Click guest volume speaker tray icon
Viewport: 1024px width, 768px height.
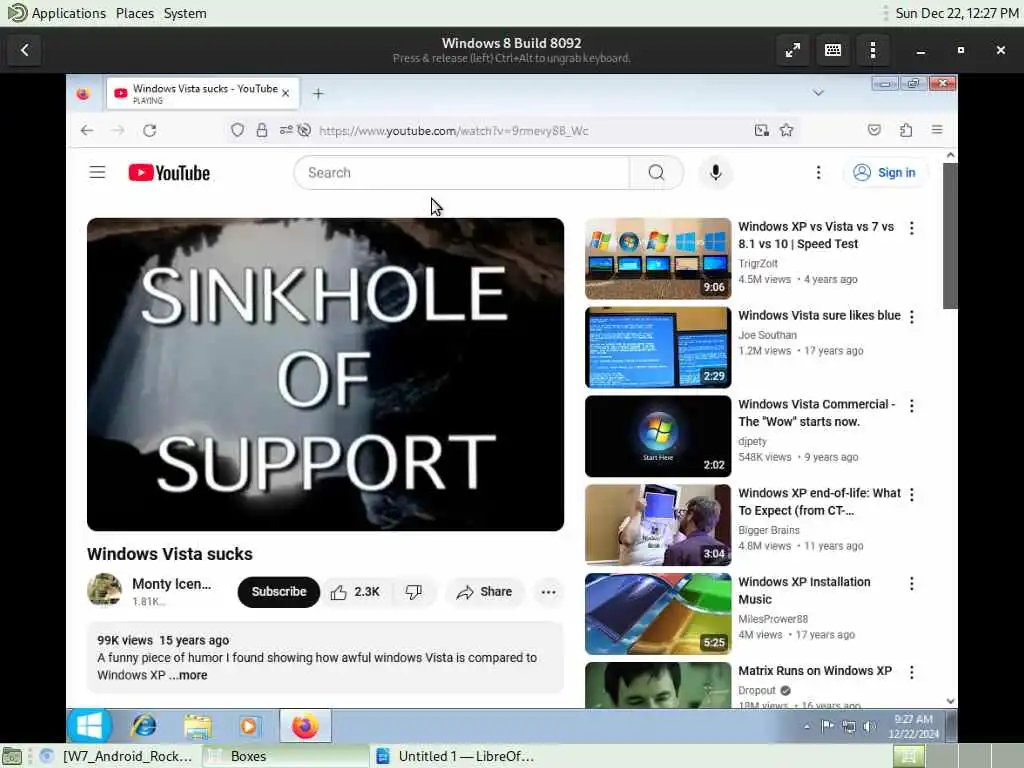tap(869, 726)
